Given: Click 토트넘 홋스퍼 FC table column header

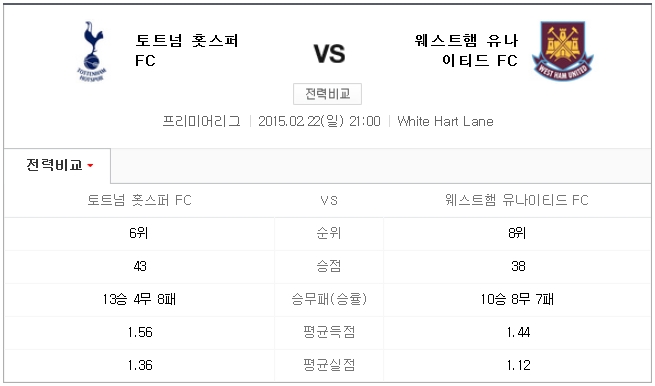Looking at the screenshot, I should coord(140,200).
